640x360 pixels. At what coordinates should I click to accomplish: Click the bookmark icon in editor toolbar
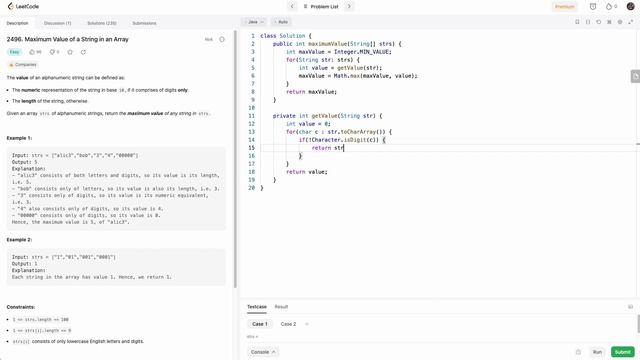577,22
